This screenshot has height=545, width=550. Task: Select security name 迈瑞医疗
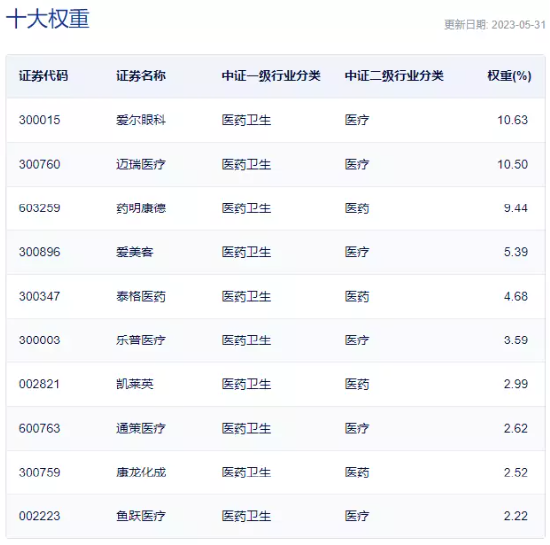141,164
